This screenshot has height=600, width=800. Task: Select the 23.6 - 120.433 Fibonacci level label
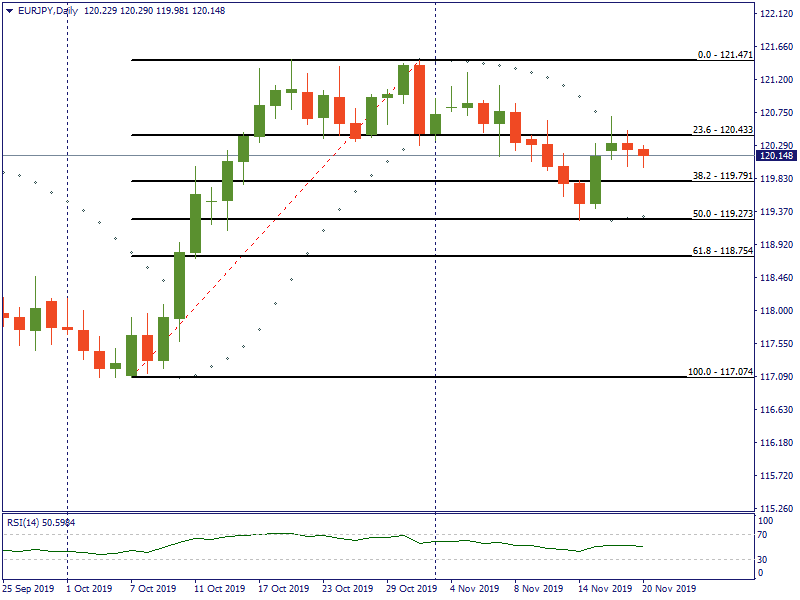(722, 130)
